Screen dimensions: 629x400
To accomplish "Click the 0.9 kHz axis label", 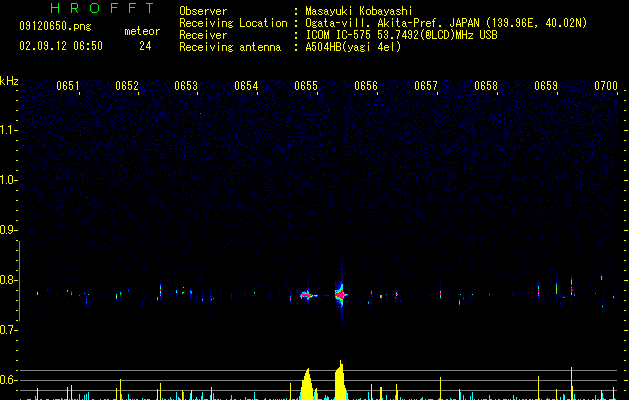I will point(8,230).
